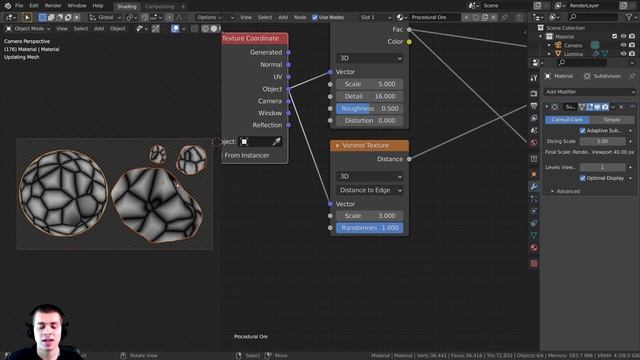The height and width of the screenshot is (360, 640).
Task: Toggle Material collection exclude checkbox
Action: click(x=615, y=36)
